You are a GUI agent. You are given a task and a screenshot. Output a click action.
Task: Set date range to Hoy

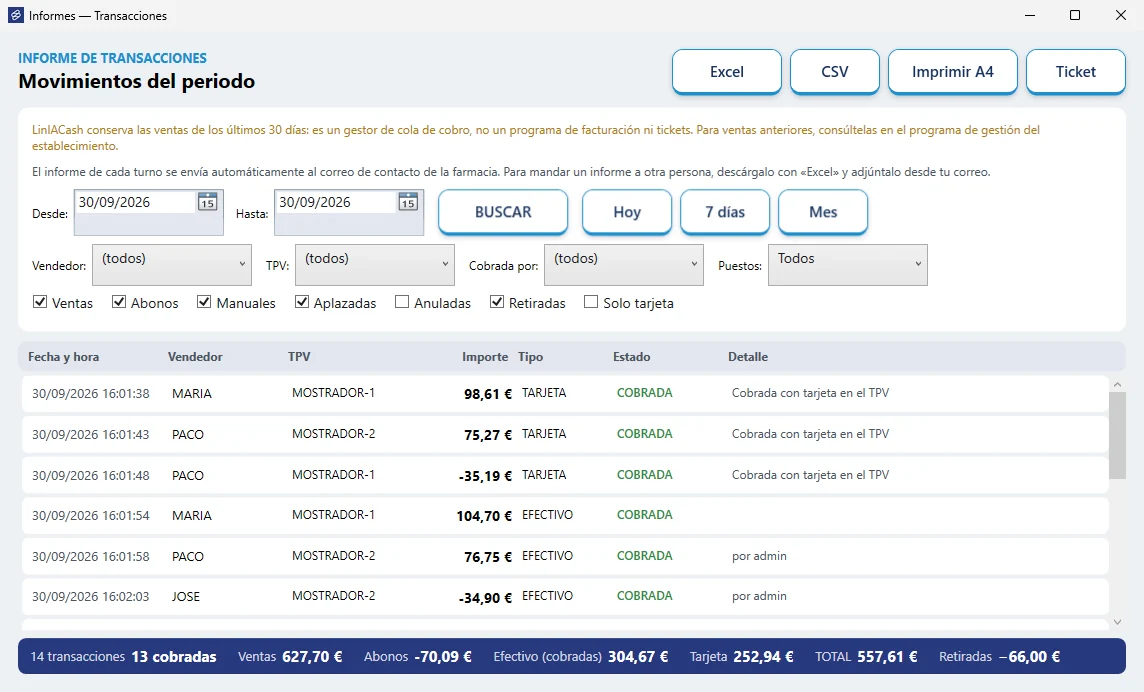click(627, 212)
